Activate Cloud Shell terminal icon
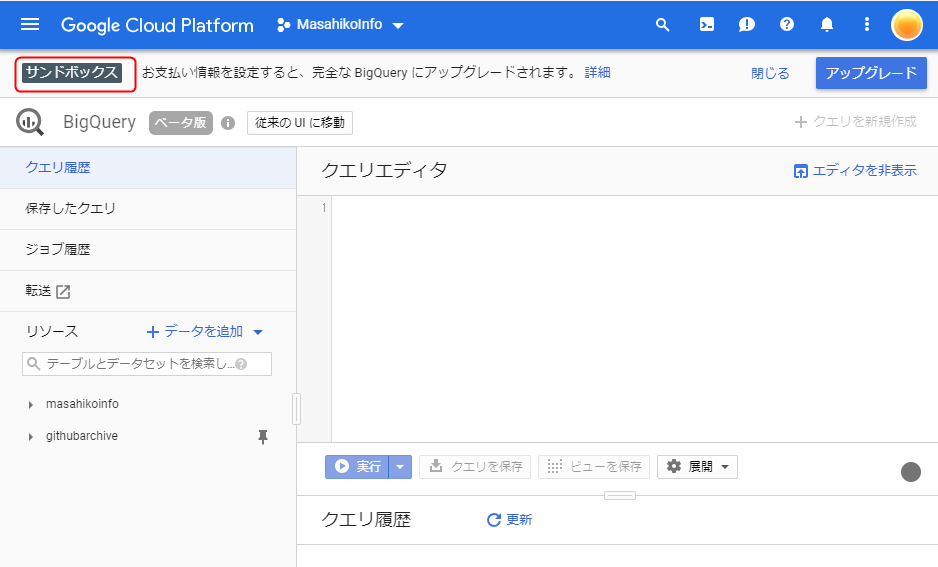 click(706, 25)
